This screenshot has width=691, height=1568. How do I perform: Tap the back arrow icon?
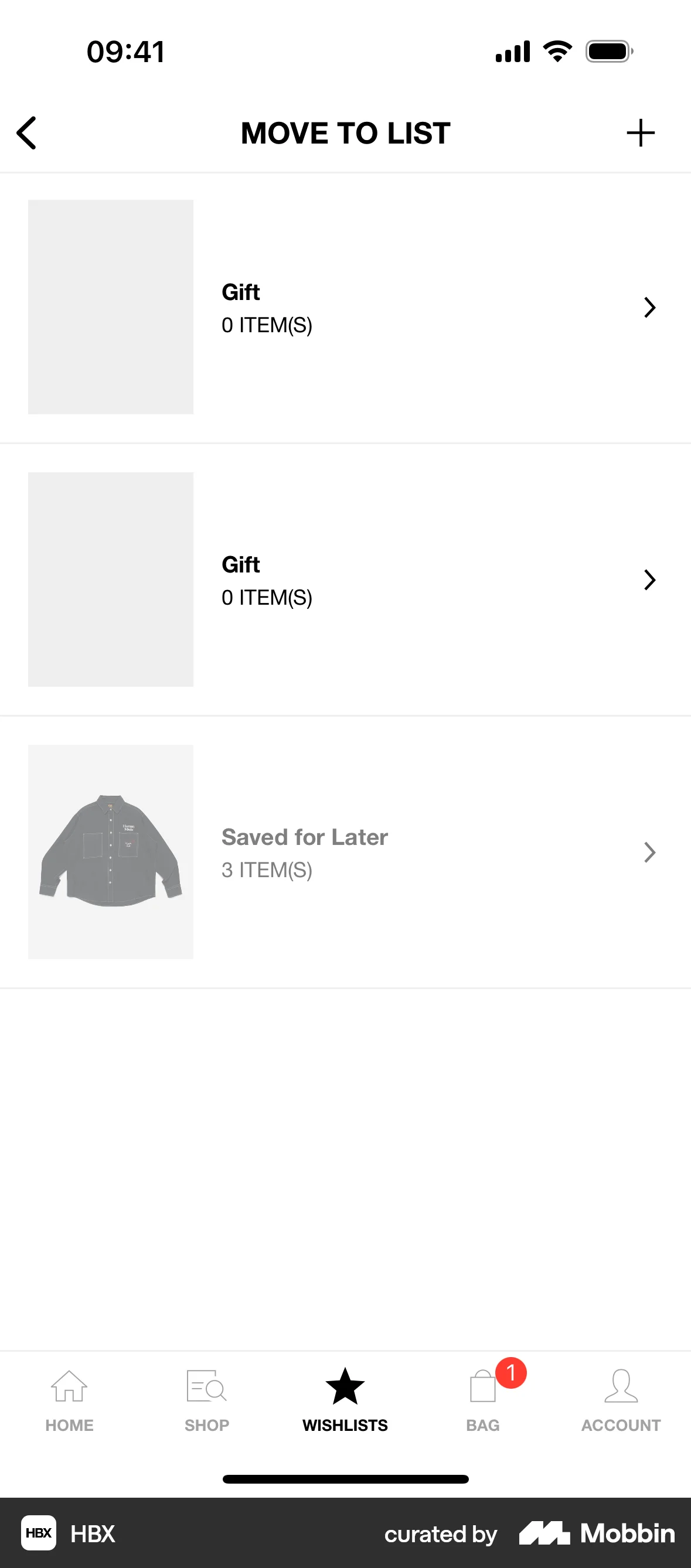(27, 132)
